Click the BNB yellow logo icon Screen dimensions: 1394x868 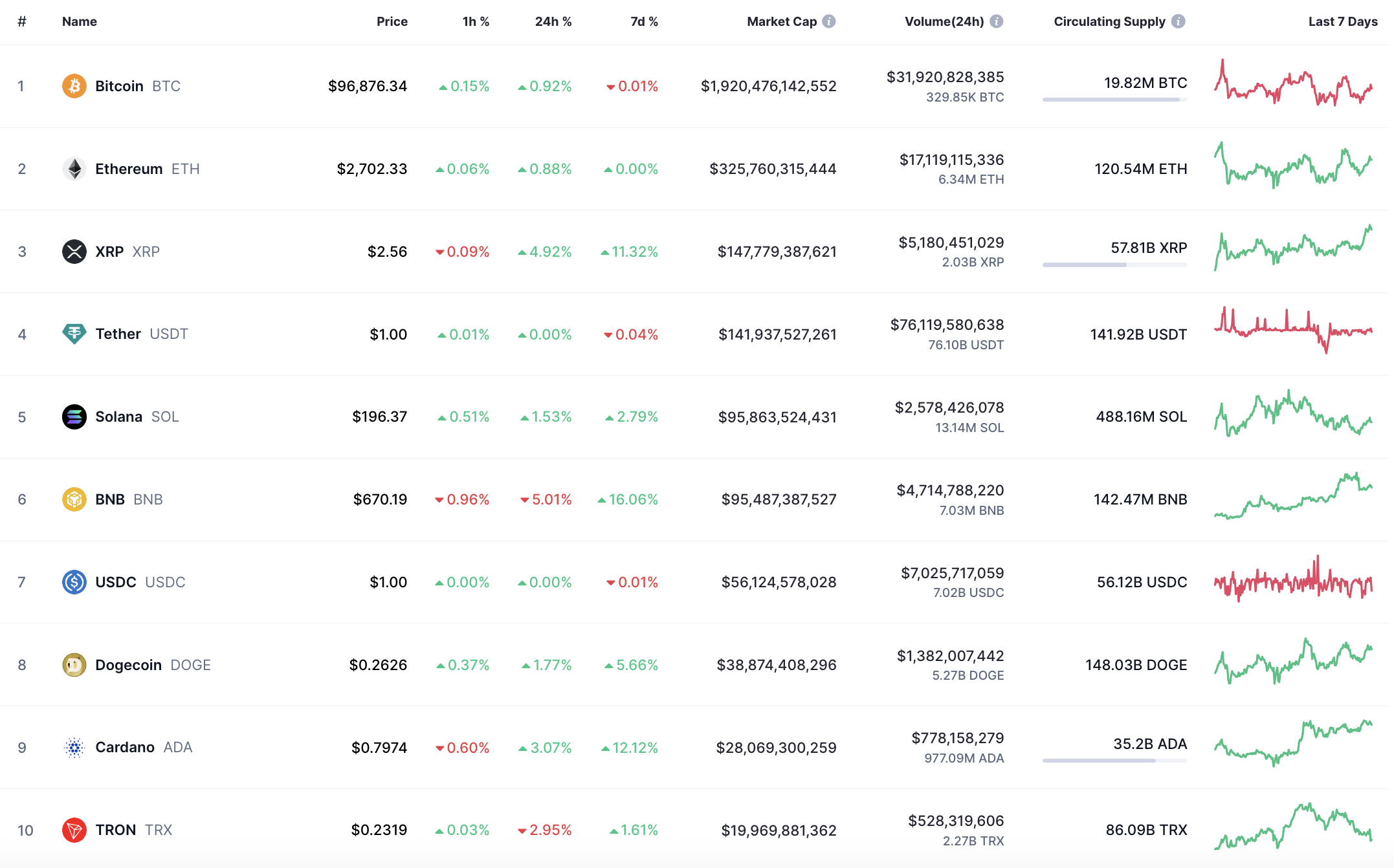click(74, 499)
